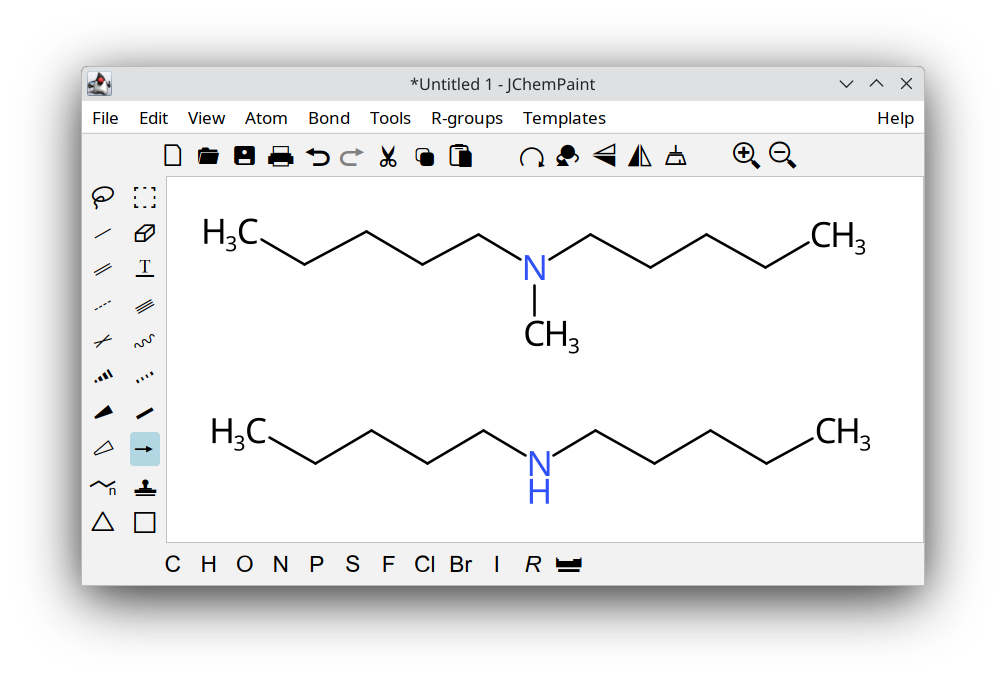This screenshot has height=682, width=1006.
Task: Select the chain drawing tool
Action: [x=103, y=487]
